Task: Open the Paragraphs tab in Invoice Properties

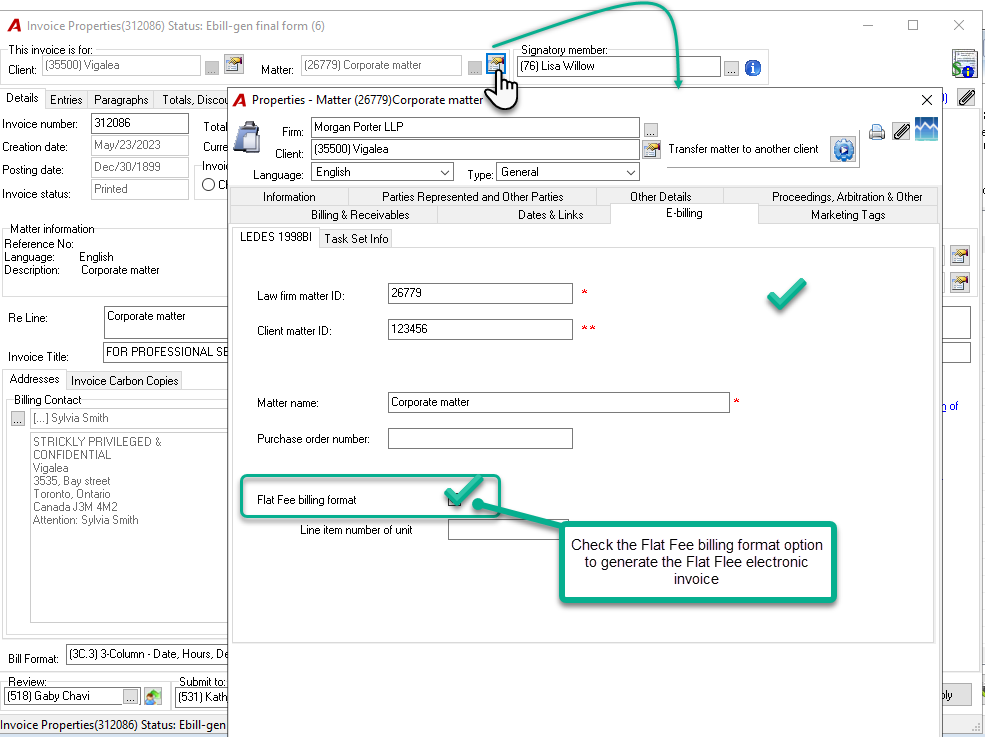Action: (121, 100)
